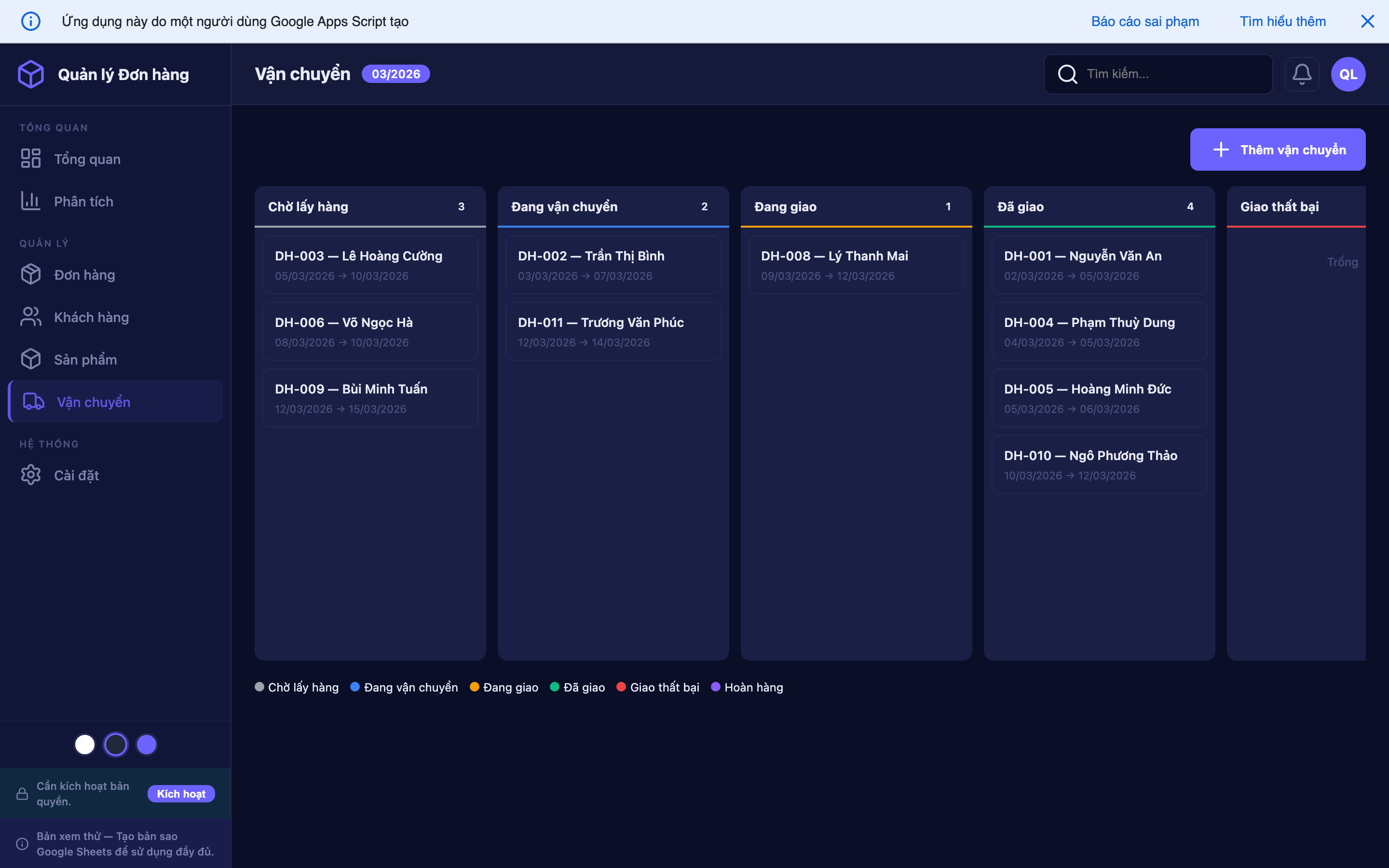Image resolution: width=1389 pixels, height=868 pixels.
Task: Click the info icon in the top banner
Action: (x=31, y=21)
